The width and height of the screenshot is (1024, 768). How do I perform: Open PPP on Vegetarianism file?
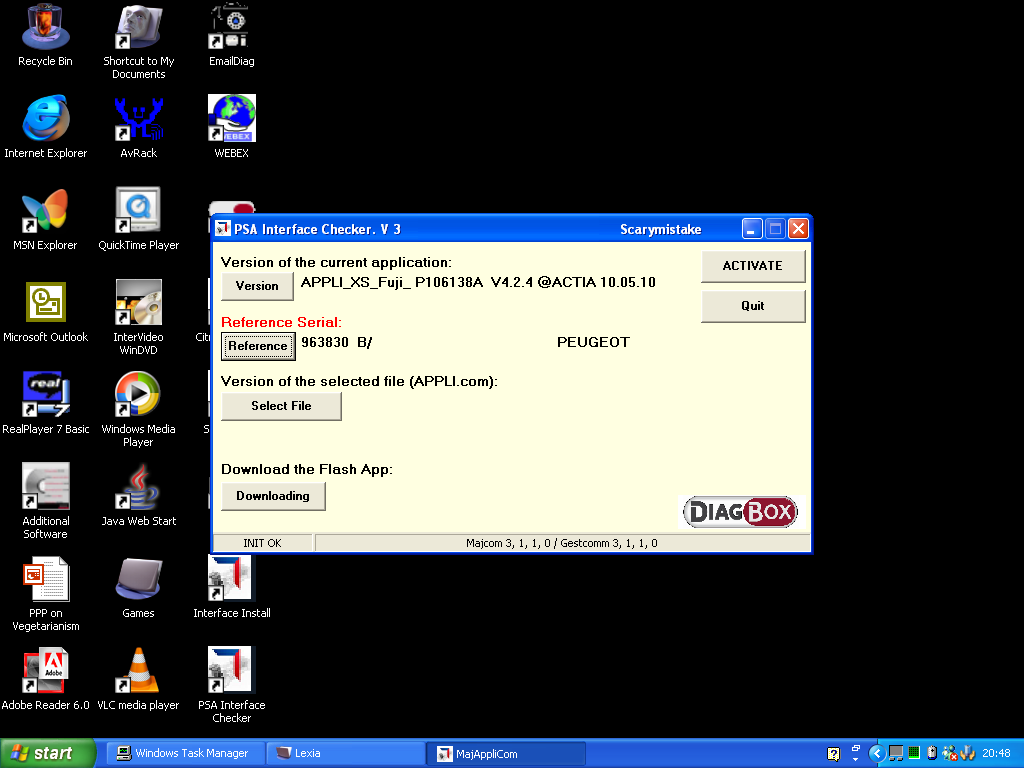coord(45,594)
